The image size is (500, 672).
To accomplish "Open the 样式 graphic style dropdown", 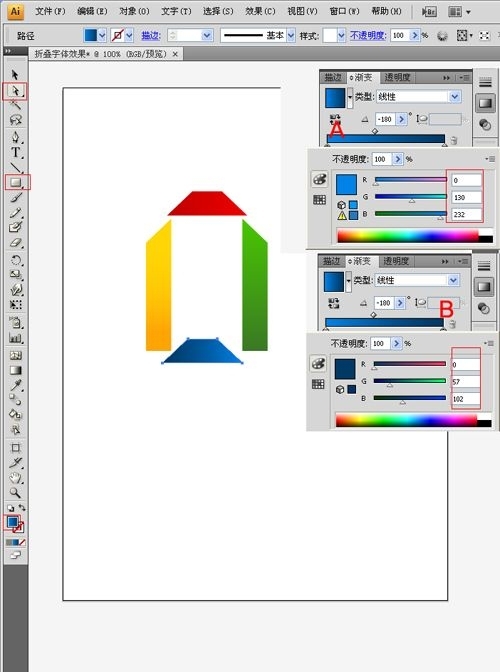I will pos(341,36).
